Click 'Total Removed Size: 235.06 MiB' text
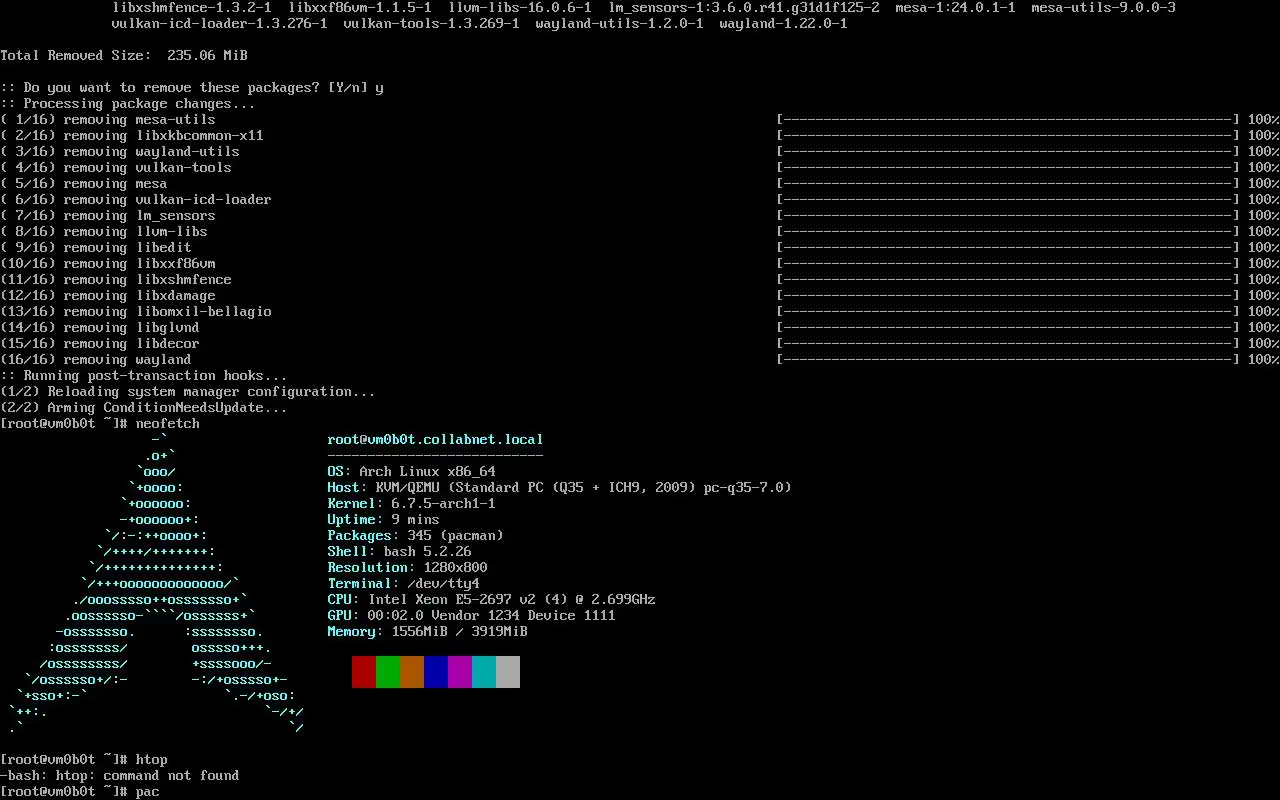This screenshot has height=800, width=1280. tap(124, 56)
